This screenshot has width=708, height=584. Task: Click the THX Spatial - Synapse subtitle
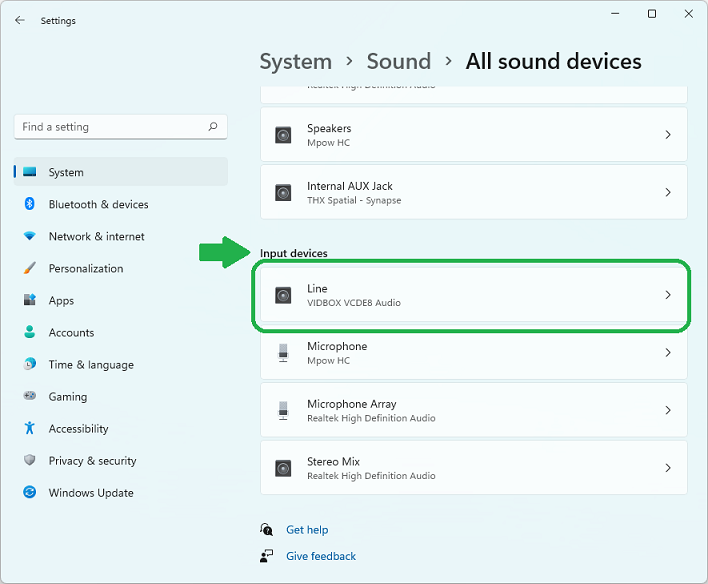354,200
